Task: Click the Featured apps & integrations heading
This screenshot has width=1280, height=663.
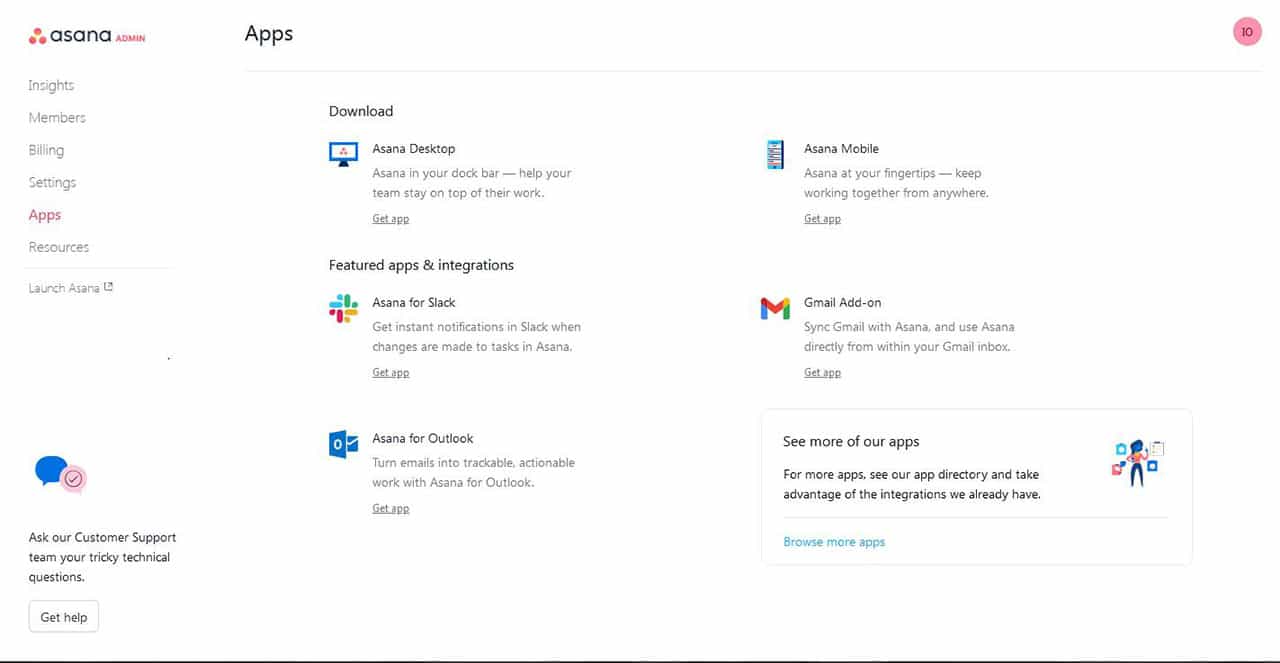Action: 421,265
